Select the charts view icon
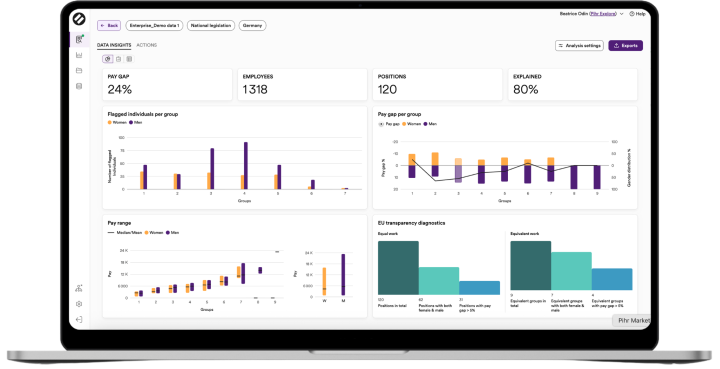Image resolution: width=720 pixels, height=369 pixels. 108,59
